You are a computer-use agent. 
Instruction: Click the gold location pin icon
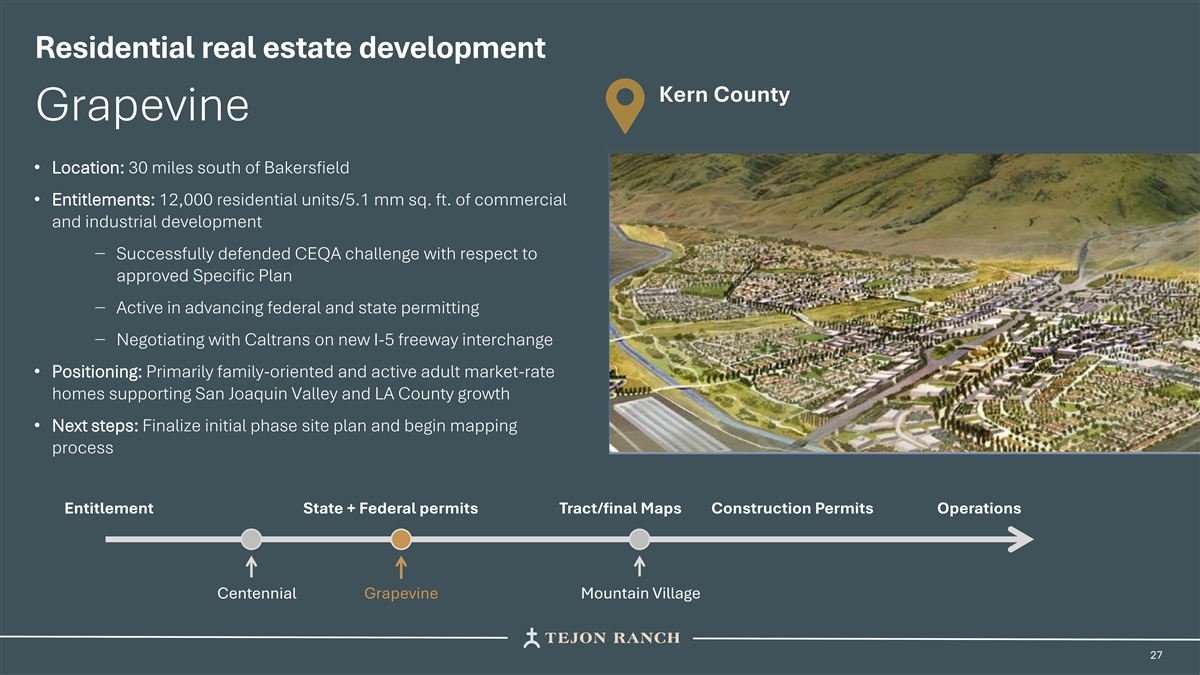[625, 103]
